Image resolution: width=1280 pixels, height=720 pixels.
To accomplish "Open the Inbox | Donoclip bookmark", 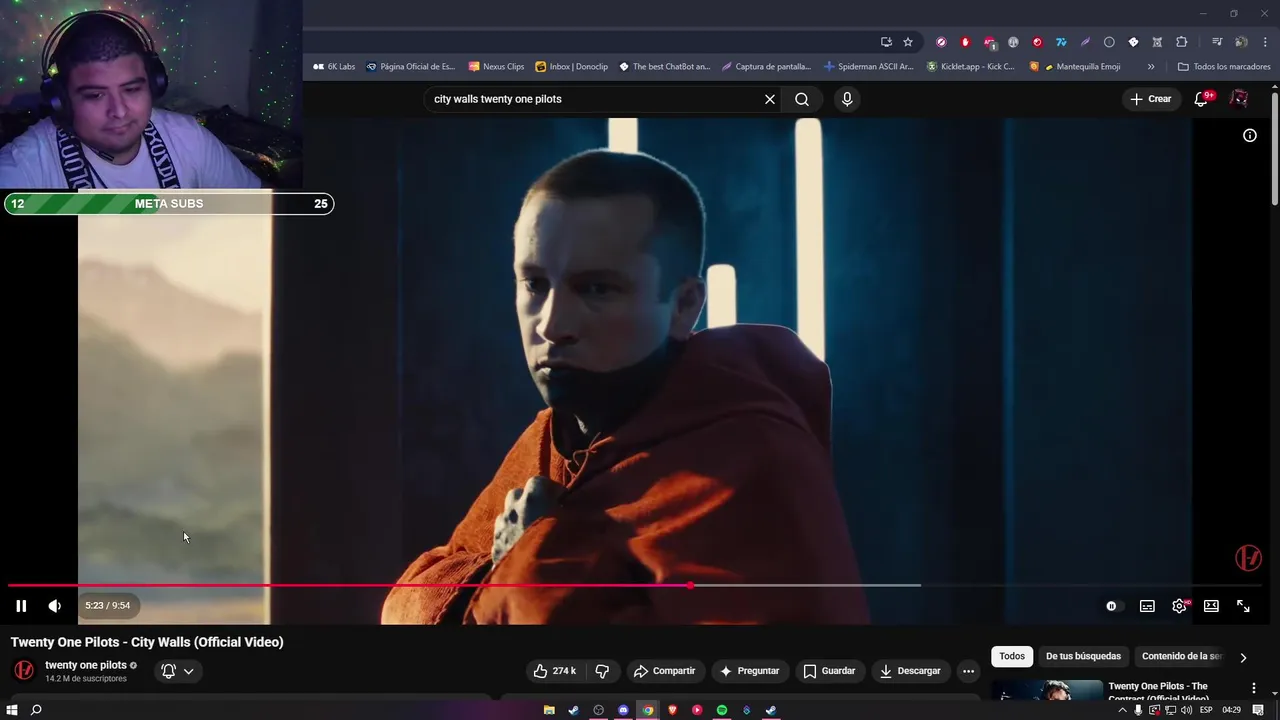I will coord(571,67).
